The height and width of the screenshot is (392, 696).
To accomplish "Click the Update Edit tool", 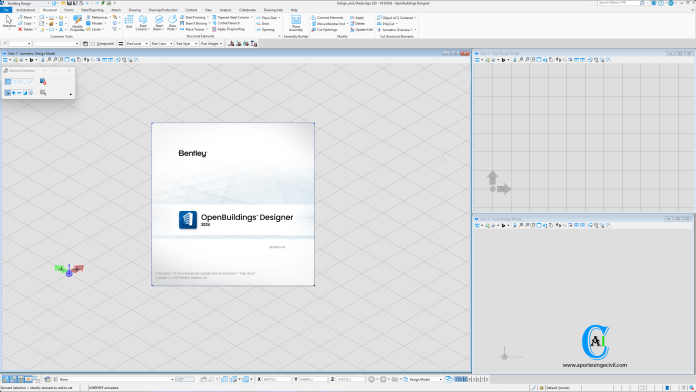I will coord(361,30).
